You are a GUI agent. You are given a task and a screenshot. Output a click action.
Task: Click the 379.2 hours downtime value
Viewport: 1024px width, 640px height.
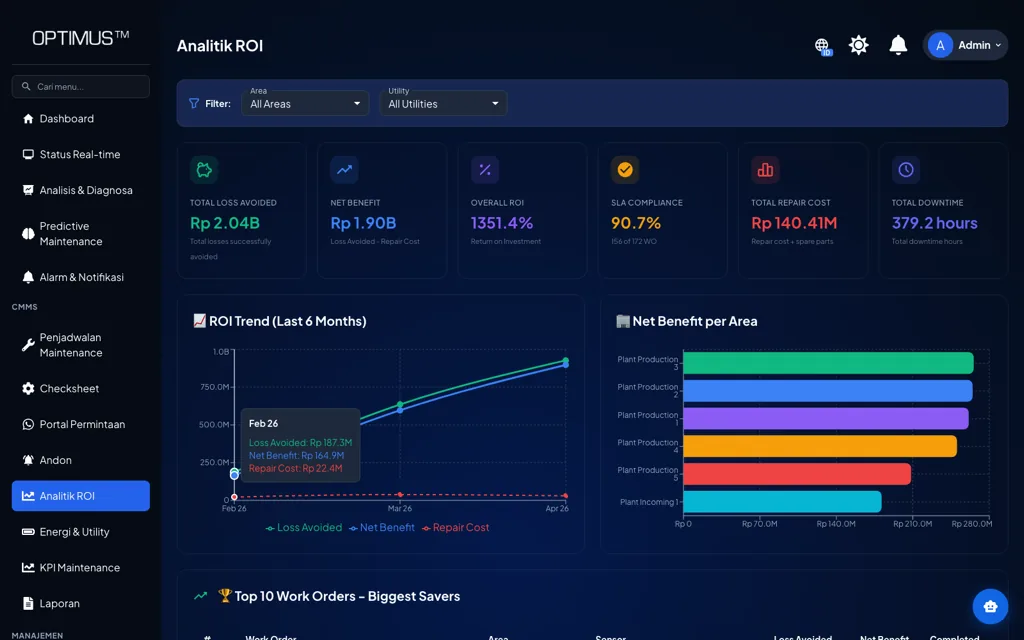point(935,223)
